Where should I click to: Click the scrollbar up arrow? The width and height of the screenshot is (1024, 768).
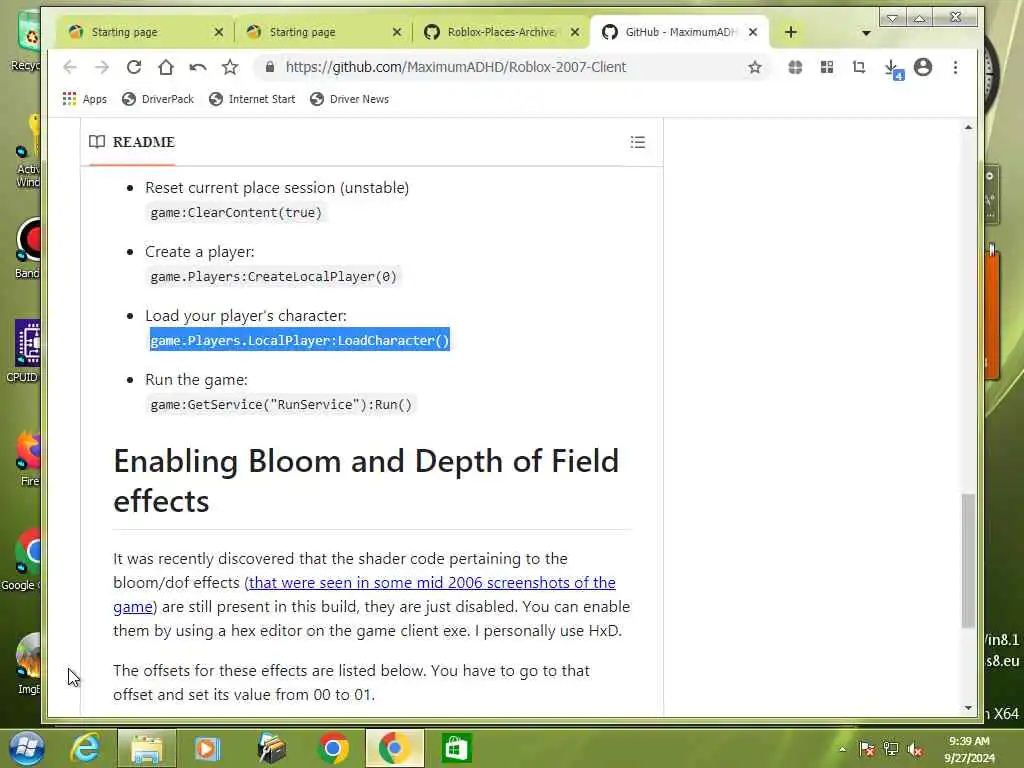click(968, 127)
